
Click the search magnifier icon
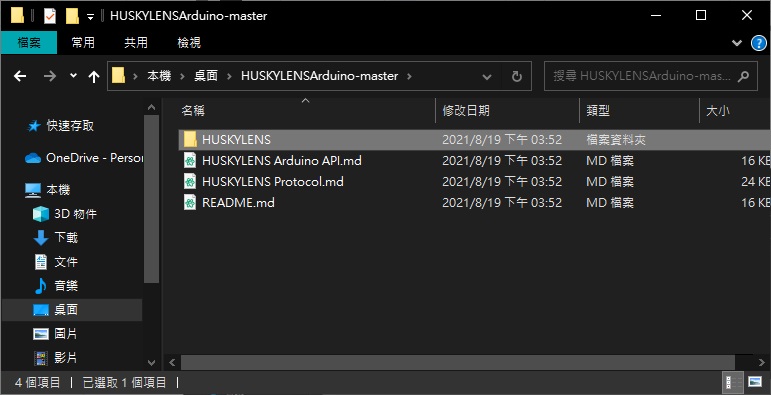click(743, 76)
